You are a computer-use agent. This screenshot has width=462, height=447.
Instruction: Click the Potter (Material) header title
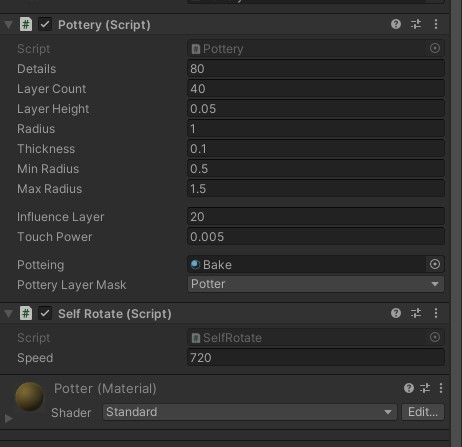tap(105, 389)
